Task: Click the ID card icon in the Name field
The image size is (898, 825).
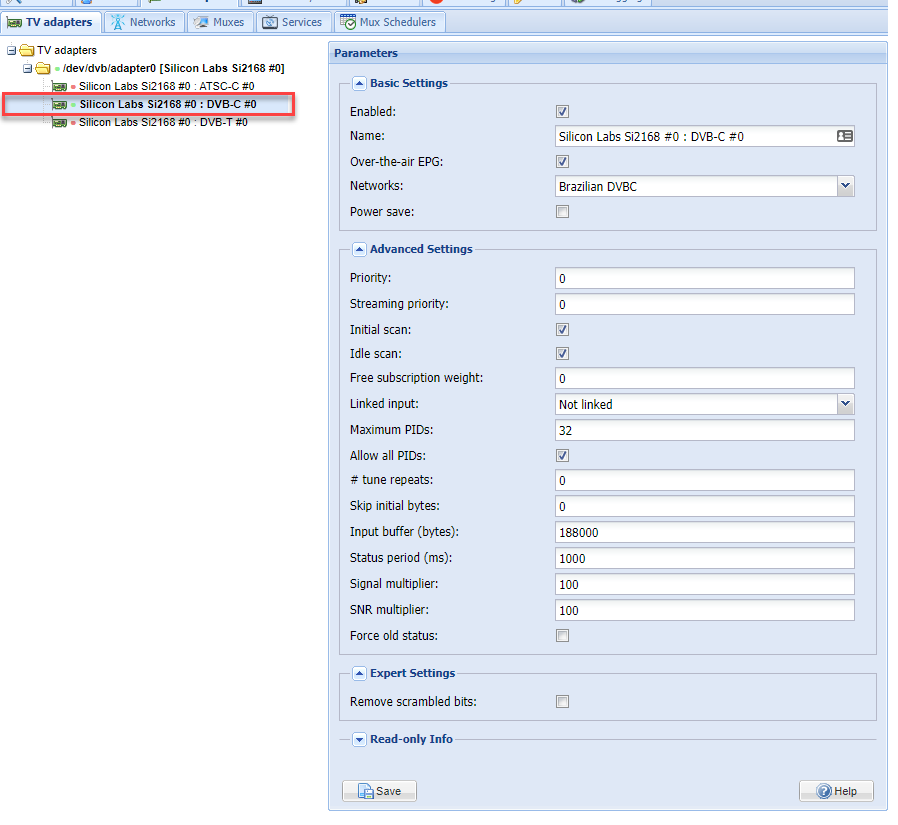Action: click(x=844, y=136)
